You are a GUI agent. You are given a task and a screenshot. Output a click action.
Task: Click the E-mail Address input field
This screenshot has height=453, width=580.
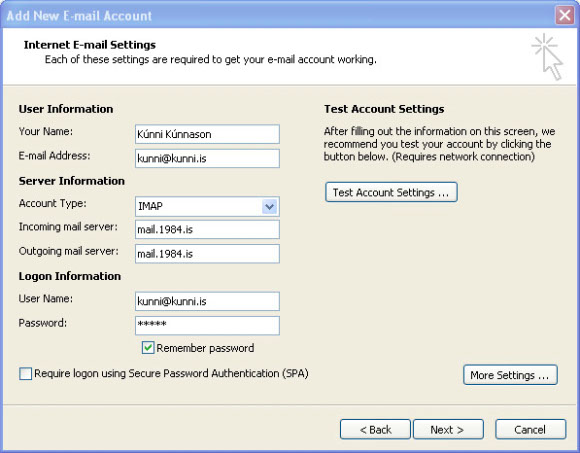[x=207, y=158]
